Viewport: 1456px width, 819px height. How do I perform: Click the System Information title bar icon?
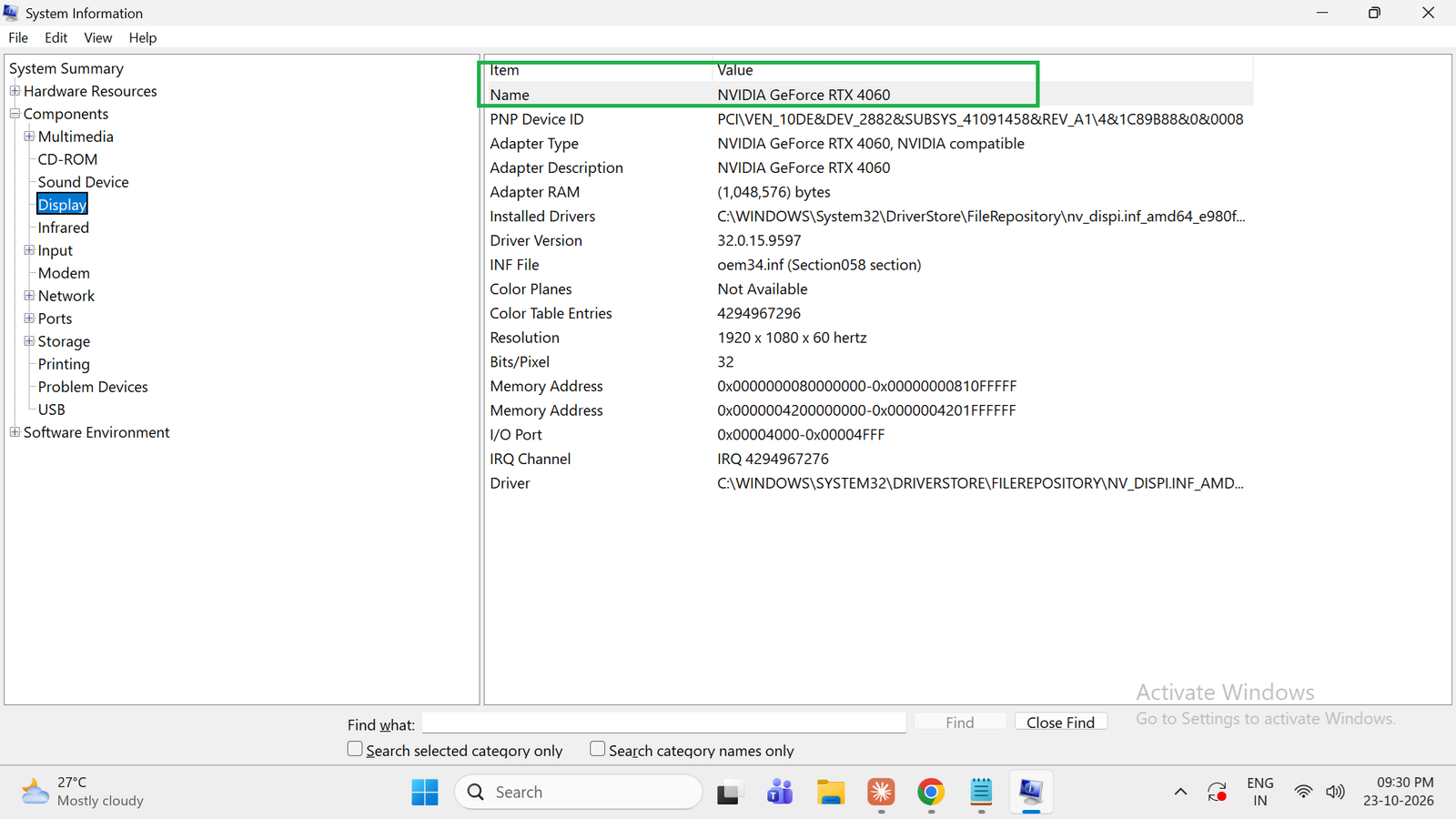[11, 13]
